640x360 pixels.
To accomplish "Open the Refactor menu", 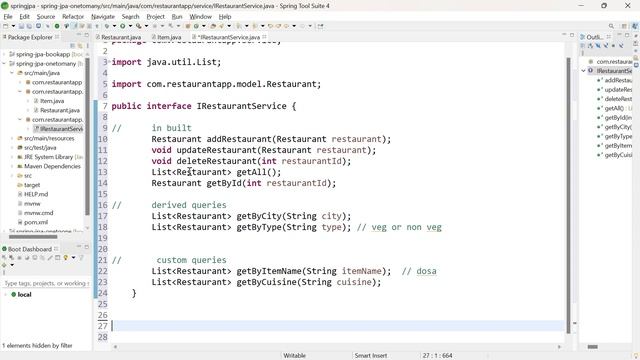I will tap(73, 17).
